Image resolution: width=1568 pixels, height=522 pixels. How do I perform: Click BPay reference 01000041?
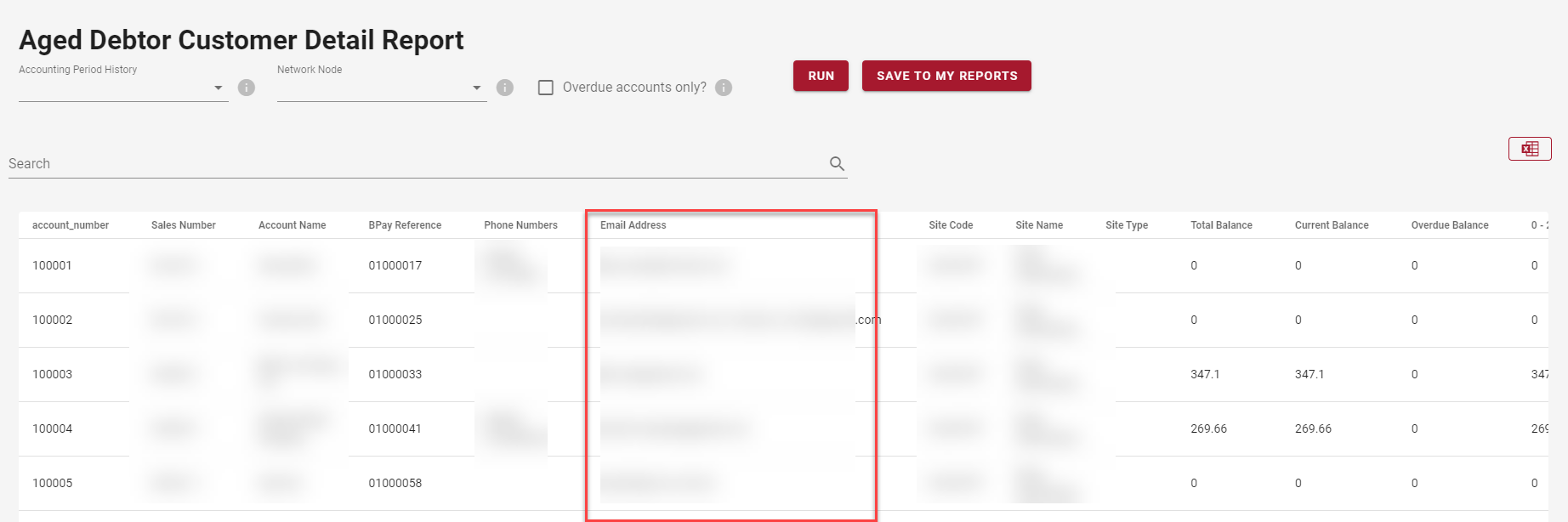point(395,428)
